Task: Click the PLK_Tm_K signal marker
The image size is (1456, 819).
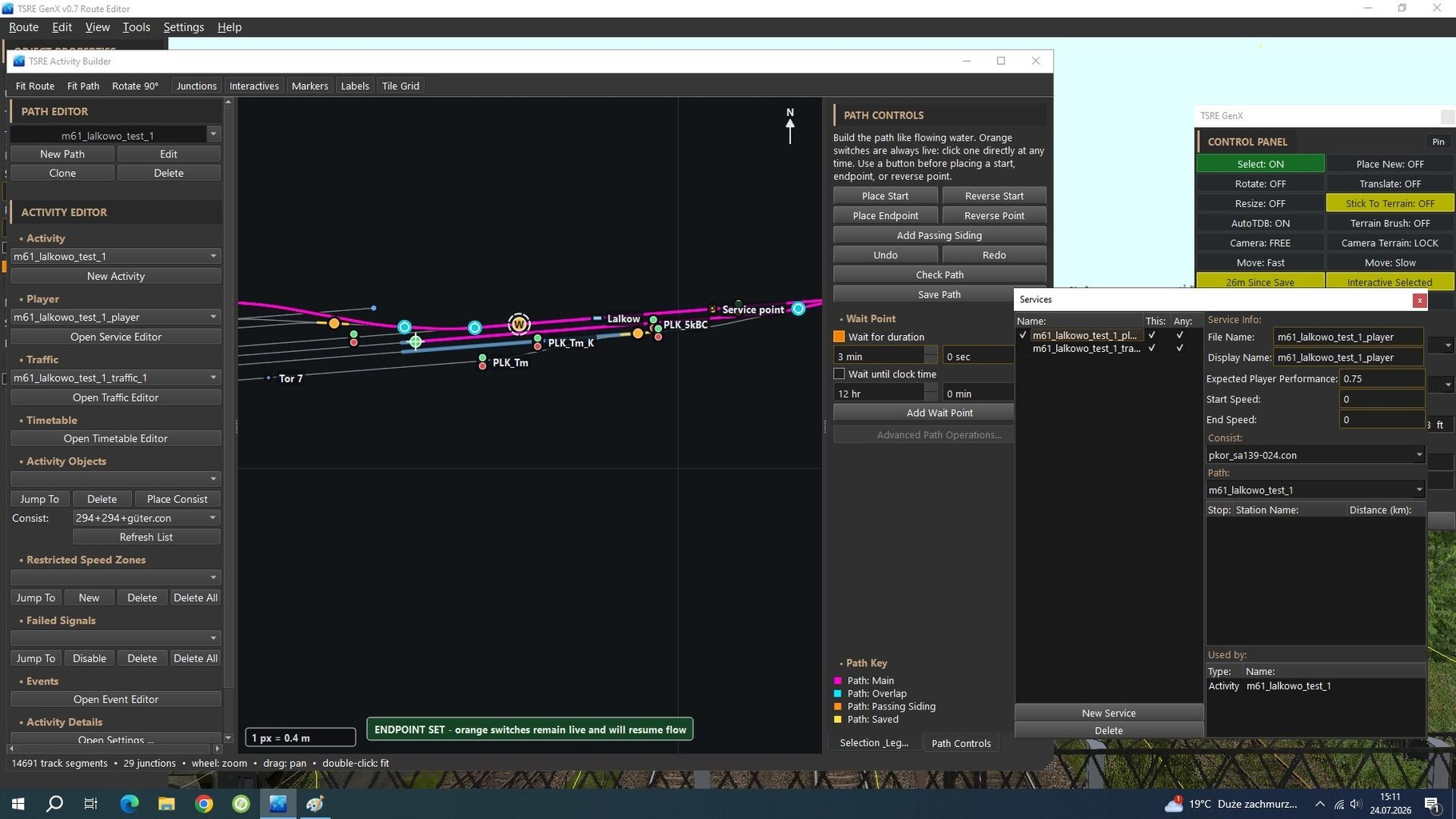Action: (537, 342)
